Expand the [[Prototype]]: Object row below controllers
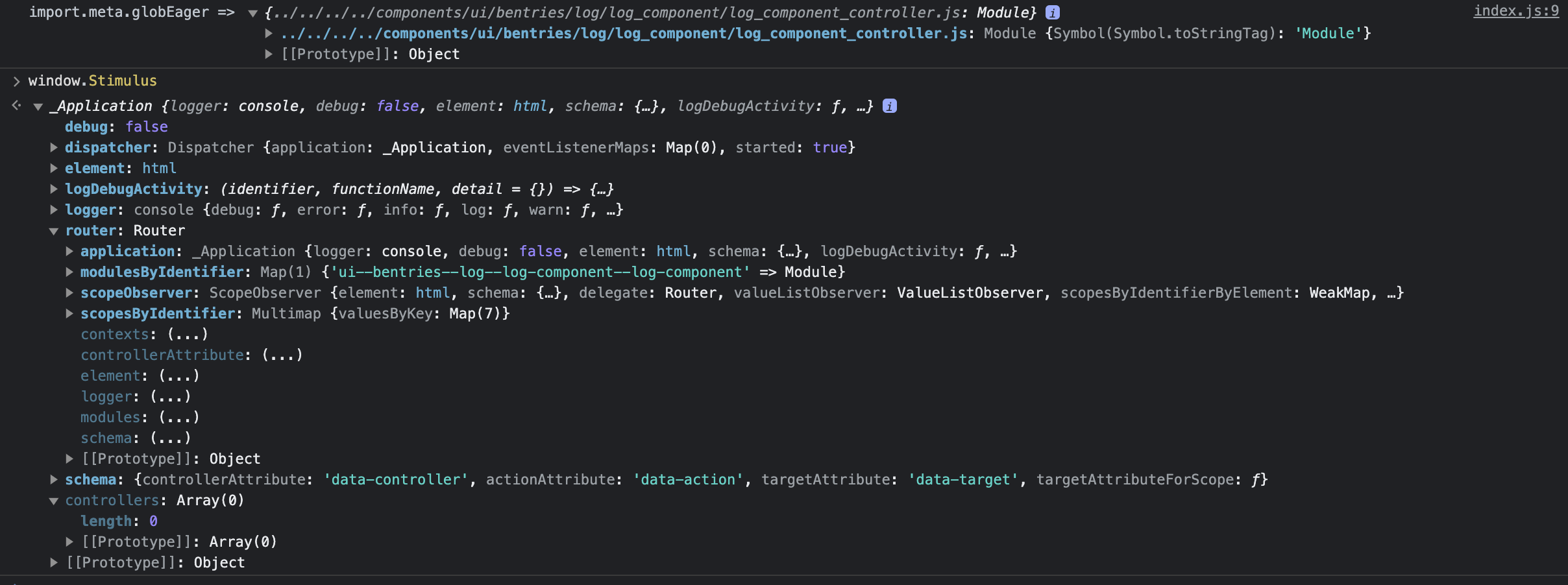The width and height of the screenshot is (1568, 585). (x=55, y=562)
